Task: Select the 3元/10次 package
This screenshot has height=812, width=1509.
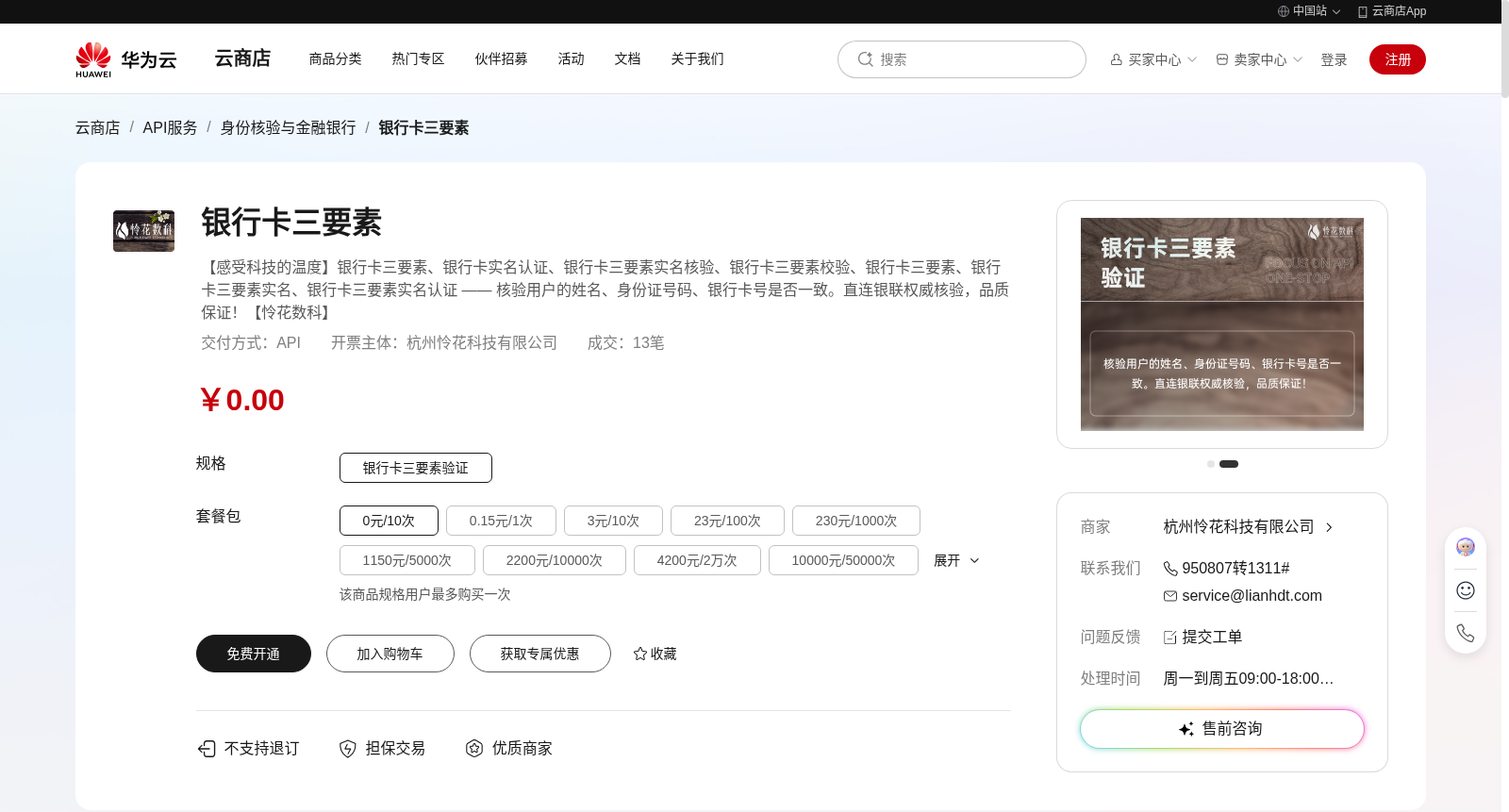Action: 613,521
